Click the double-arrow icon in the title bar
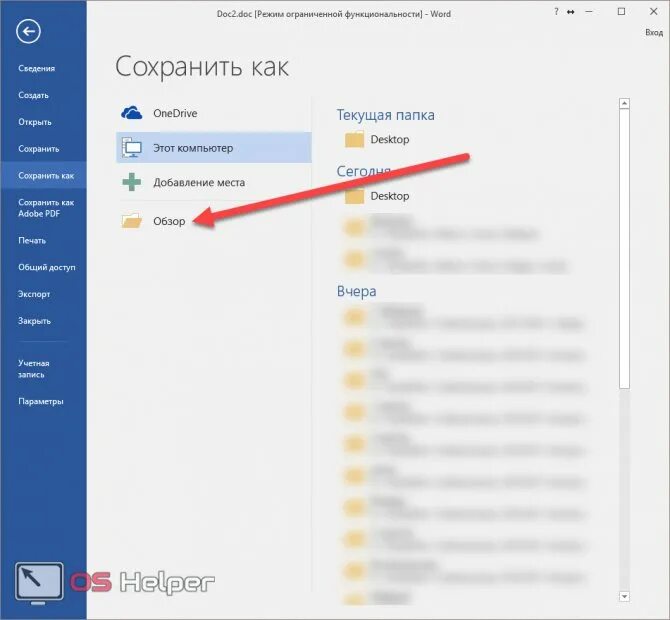Screen dimensions: 670x620 click(x=570, y=12)
